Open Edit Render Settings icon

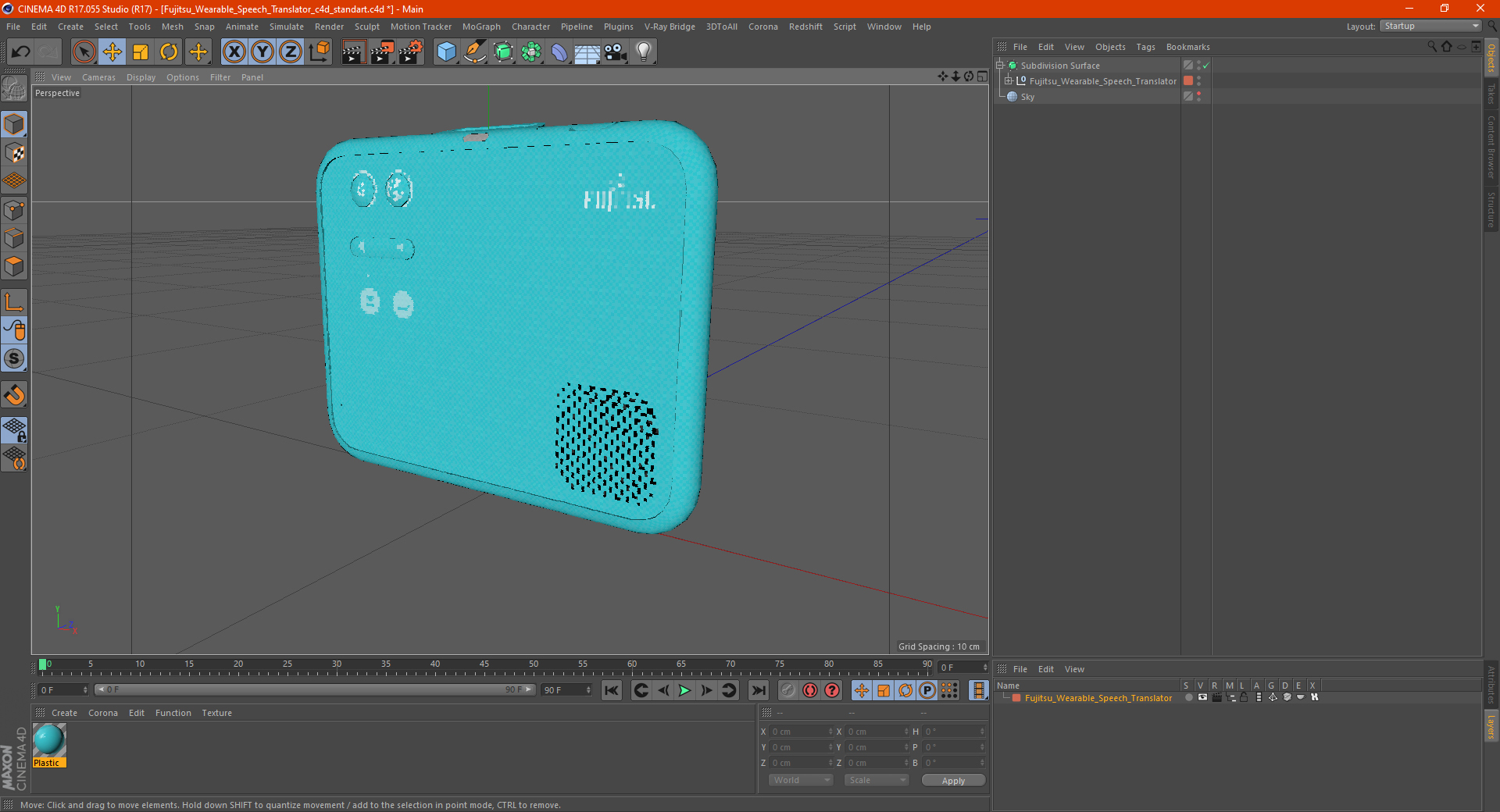(411, 52)
